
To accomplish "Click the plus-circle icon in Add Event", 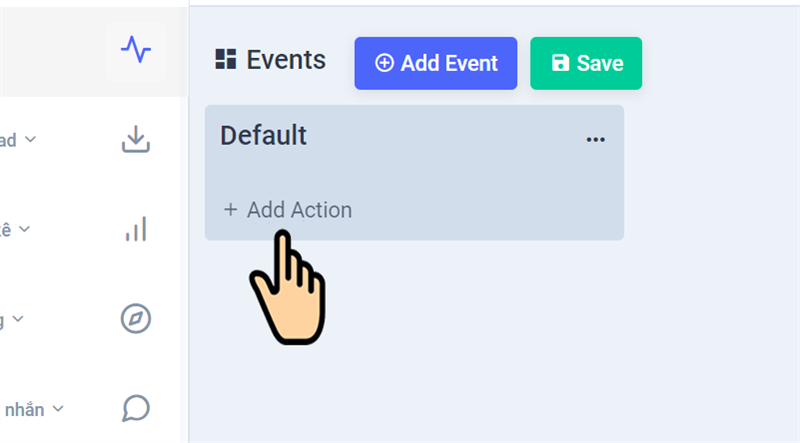I will pos(384,63).
